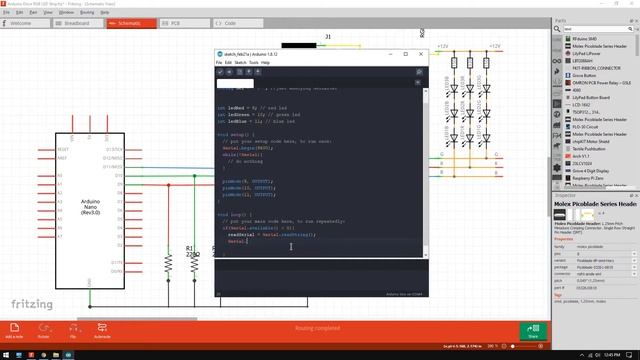The width and height of the screenshot is (640, 360).
Task: Move the zoom slider in the status bar
Action: 513,346
